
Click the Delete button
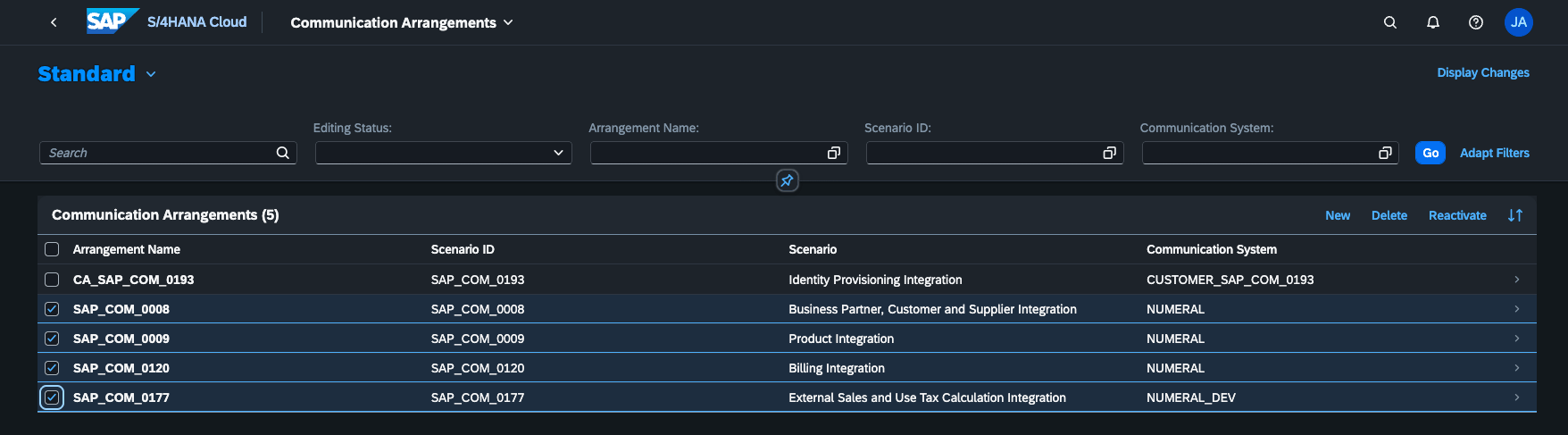(x=1389, y=215)
